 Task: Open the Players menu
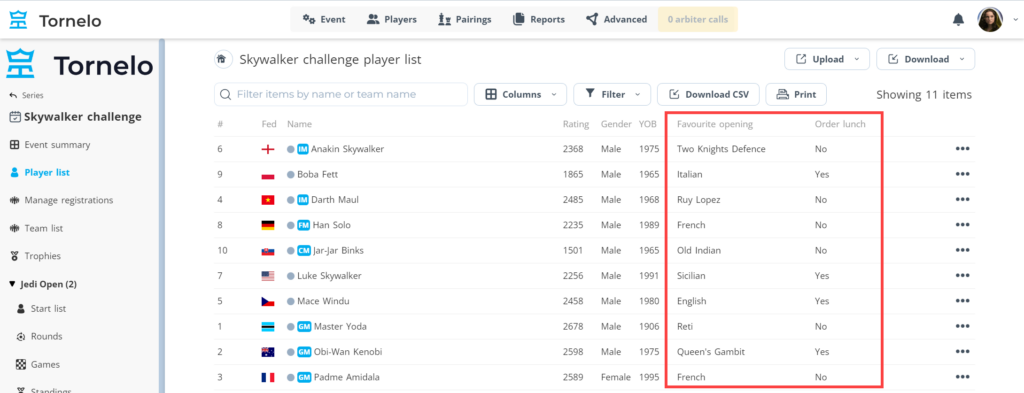click(392, 20)
